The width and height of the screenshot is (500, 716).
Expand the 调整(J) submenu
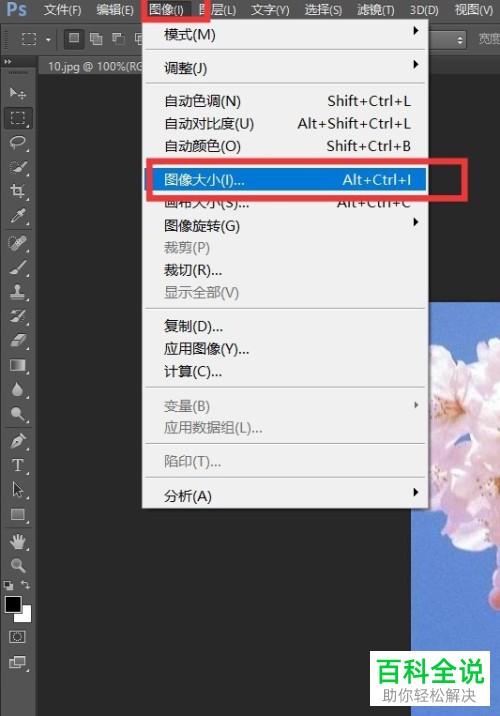286,68
